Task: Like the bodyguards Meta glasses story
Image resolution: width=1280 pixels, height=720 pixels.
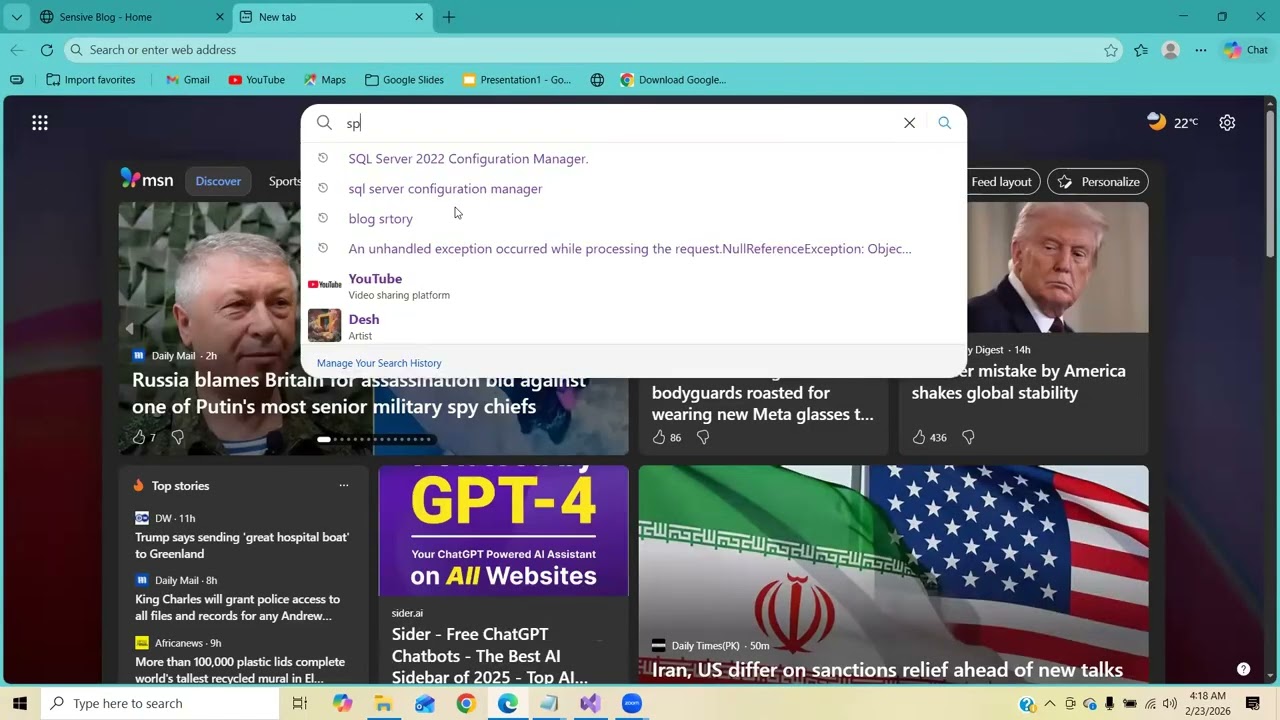Action: point(659,437)
